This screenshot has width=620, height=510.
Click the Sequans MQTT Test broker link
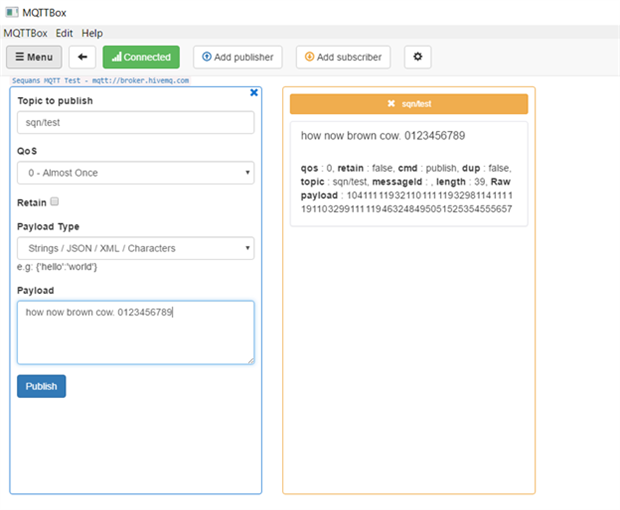point(100,80)
